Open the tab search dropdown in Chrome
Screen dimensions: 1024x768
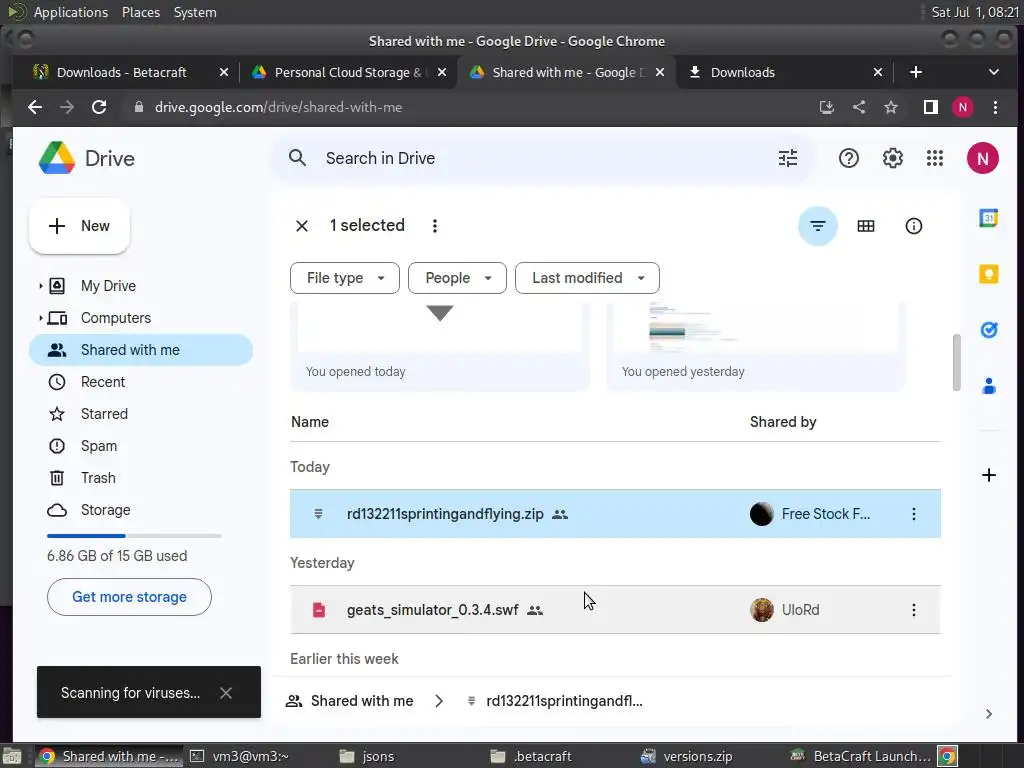[993, 72]
